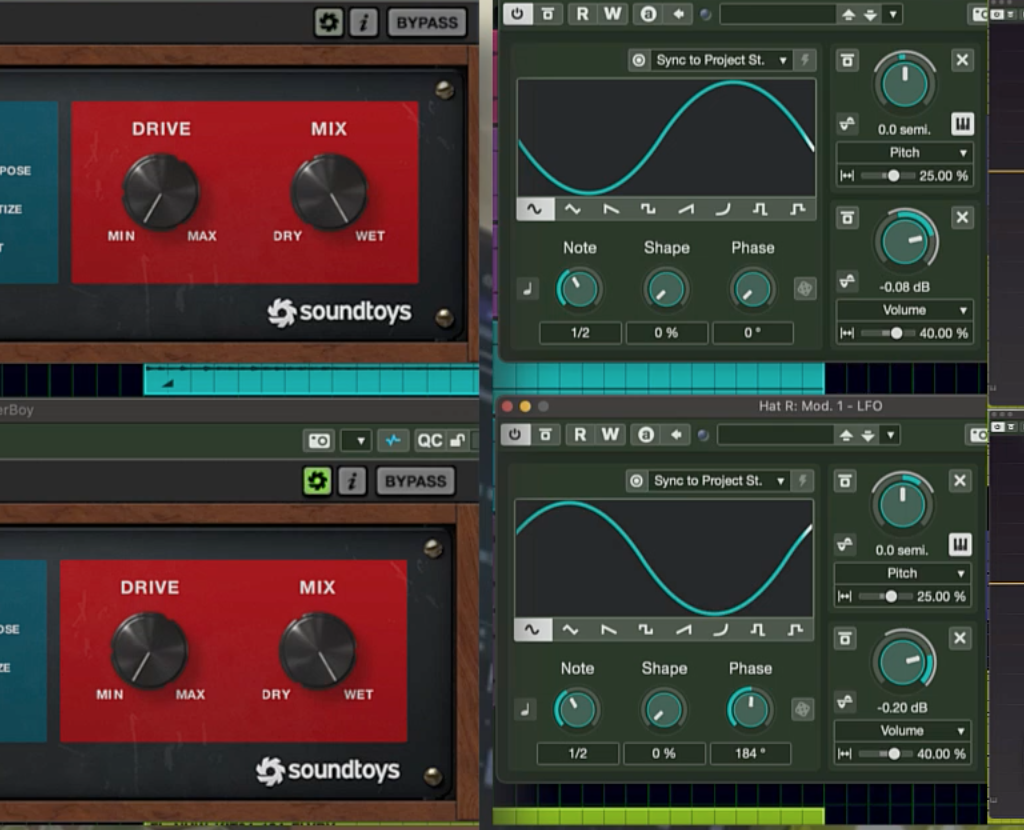Click the yellow minimize button of Hat R LFO window
Viewport: 1024px width, 830px height.
[x=525, y=406]
